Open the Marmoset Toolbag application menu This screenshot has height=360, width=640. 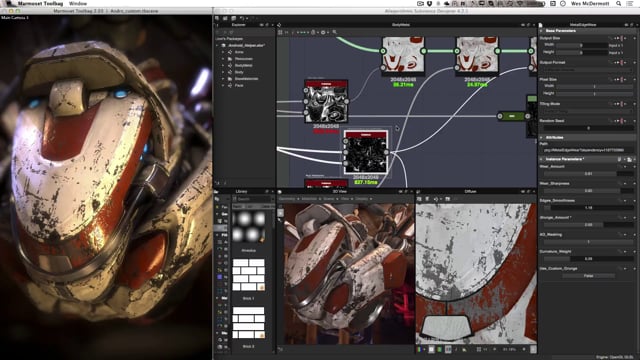(40, 3)
